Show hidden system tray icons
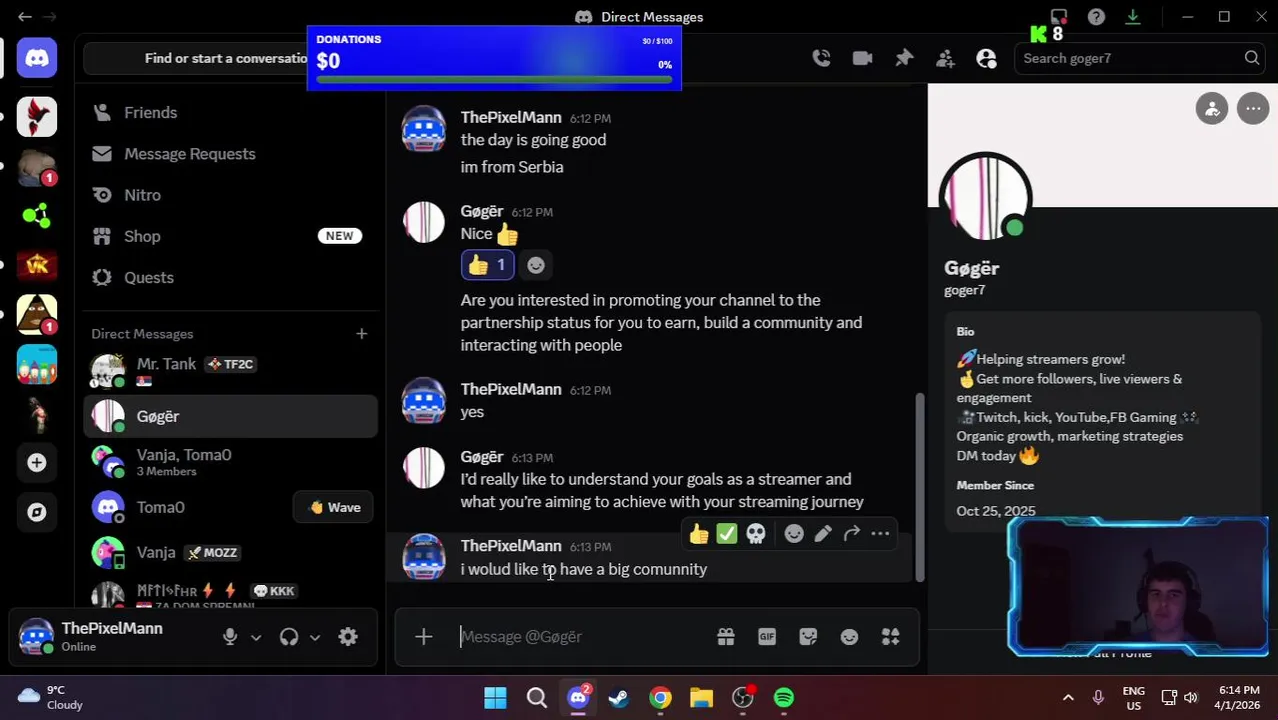This screenshot has height=720, width=1278. 1068,698
